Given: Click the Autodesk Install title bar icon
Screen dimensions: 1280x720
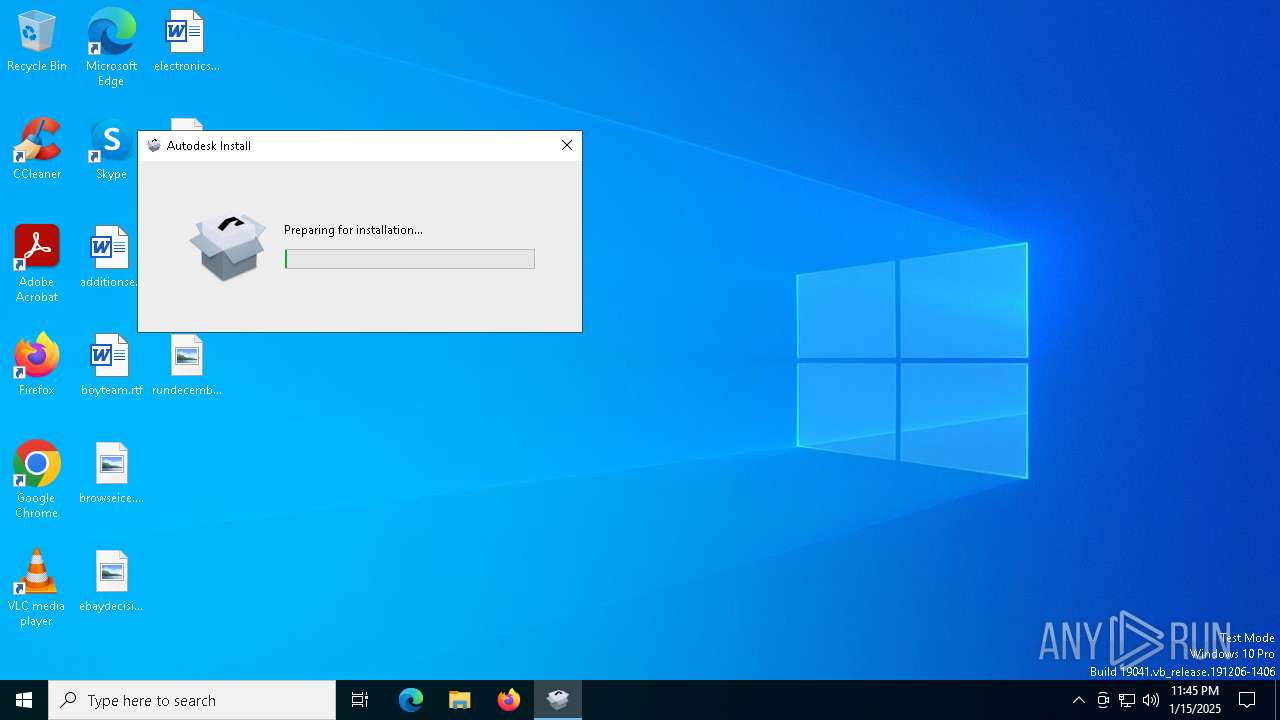Looking at the screenshot, I should (154, 145).
